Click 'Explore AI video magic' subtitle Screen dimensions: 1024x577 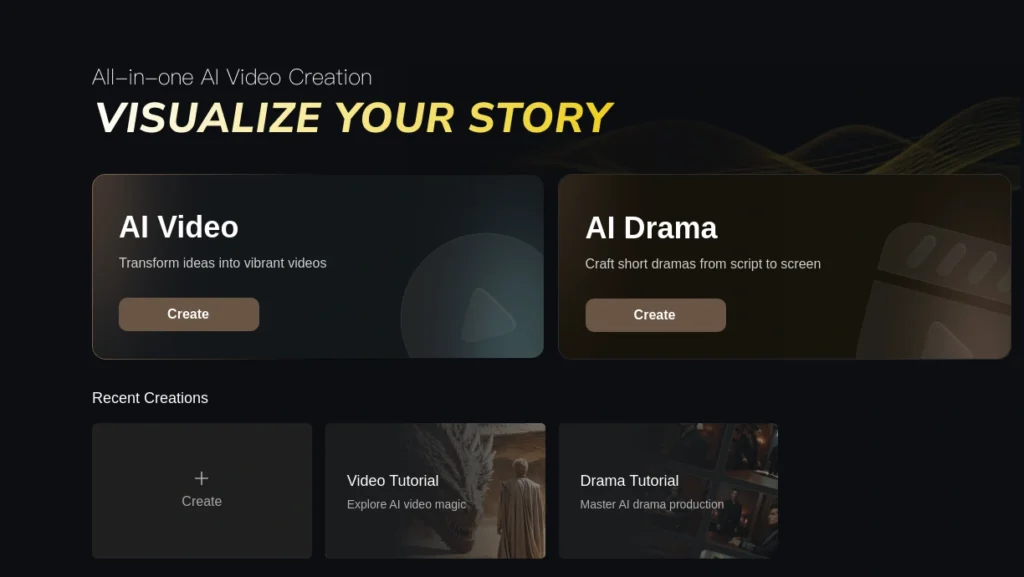pos(406,504)
